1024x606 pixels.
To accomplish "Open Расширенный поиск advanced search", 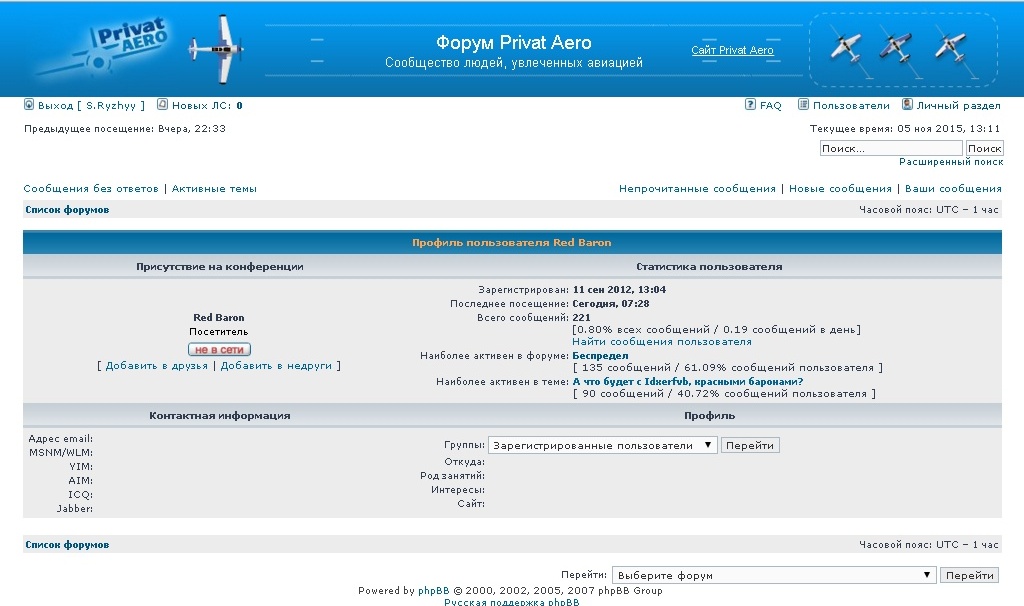I will pos(950,162).
